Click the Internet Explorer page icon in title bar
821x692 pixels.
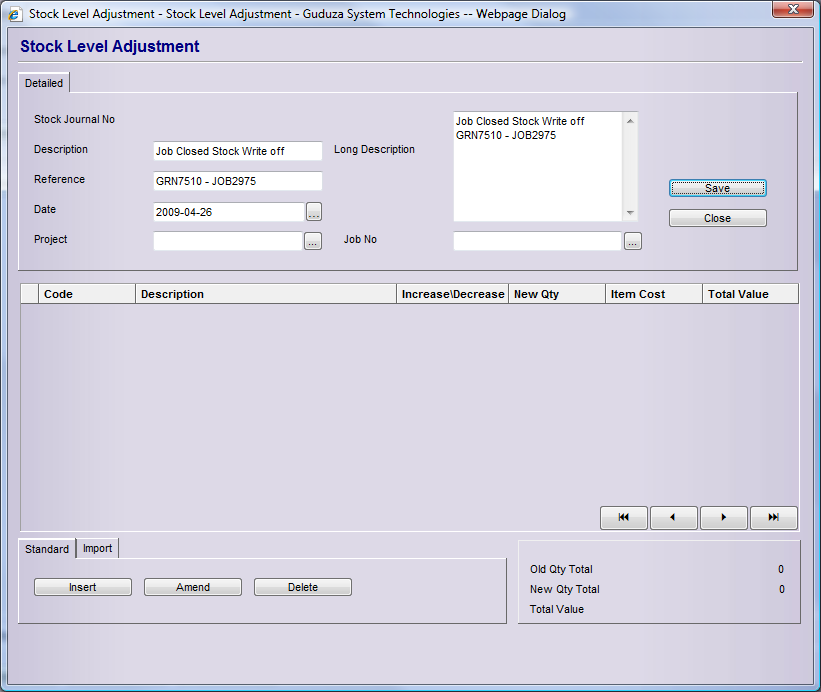15,14
